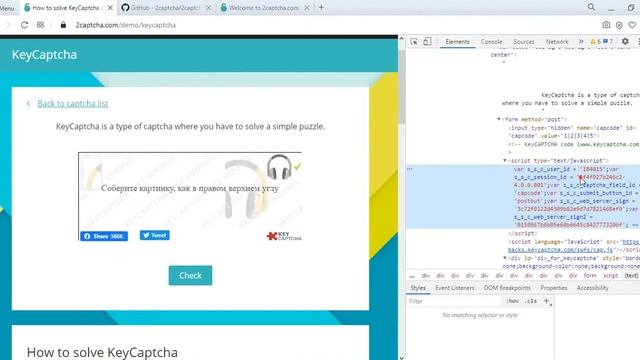Image resolution: width=640 pixels, height=360 pixels.
Task: Add new style rule plus icon
Action: [x=547, y=301]
